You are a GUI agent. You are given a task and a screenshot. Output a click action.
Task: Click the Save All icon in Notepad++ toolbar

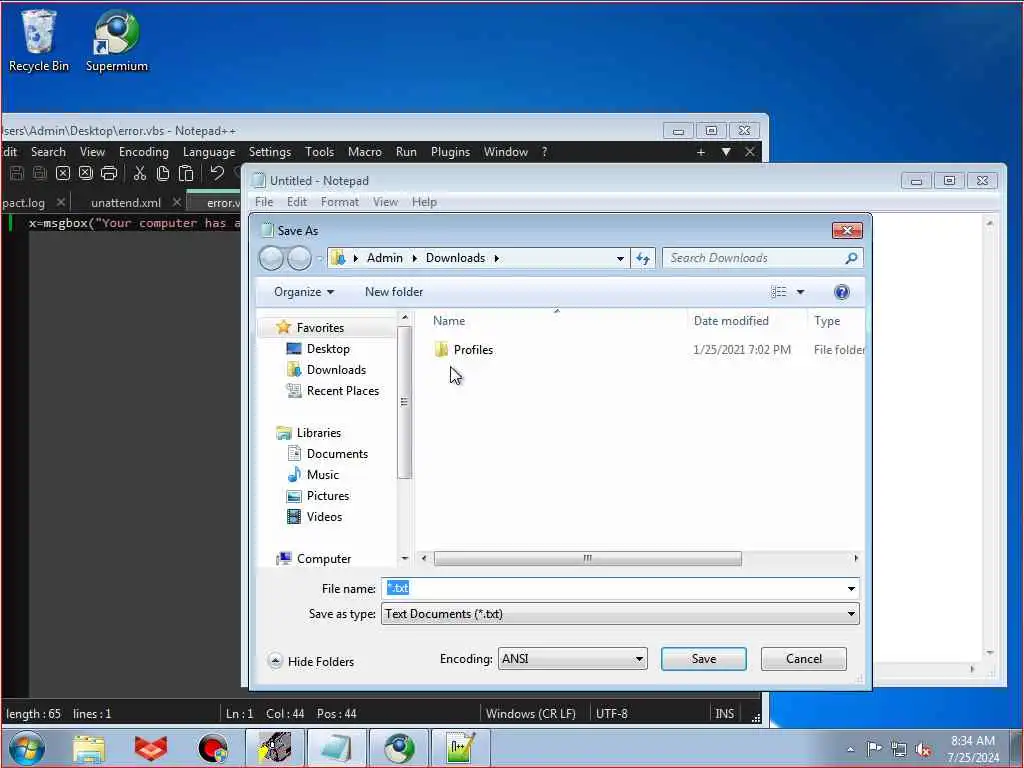40,173
